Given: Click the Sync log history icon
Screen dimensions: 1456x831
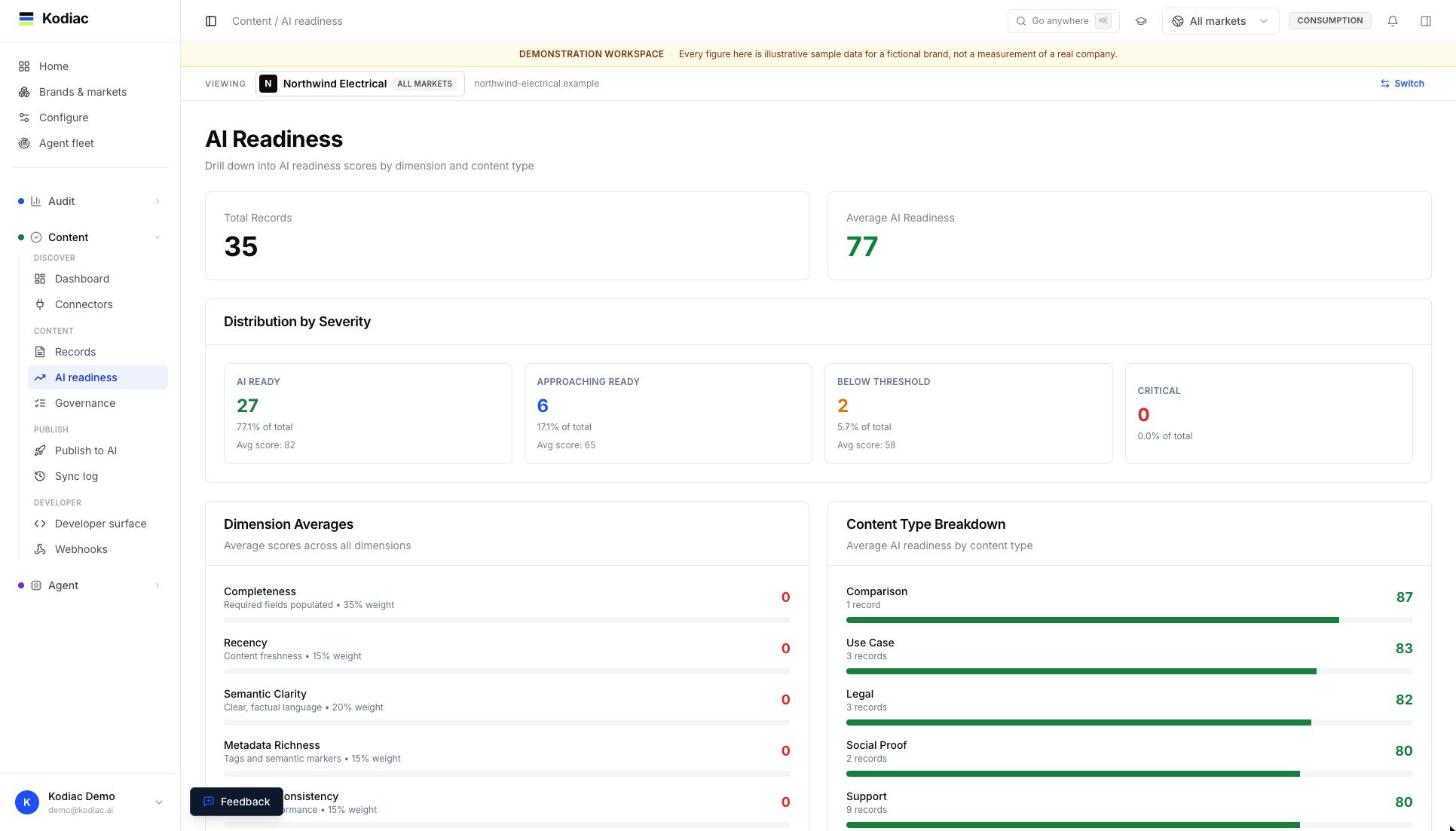Looking at the screenshot, I should [x=40, y=476].
